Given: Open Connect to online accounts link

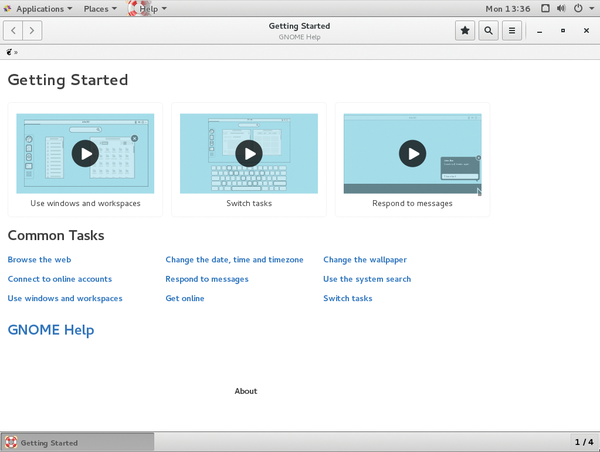Looking at the screenshot, I should pyautogui.click(x=60, y=279).
